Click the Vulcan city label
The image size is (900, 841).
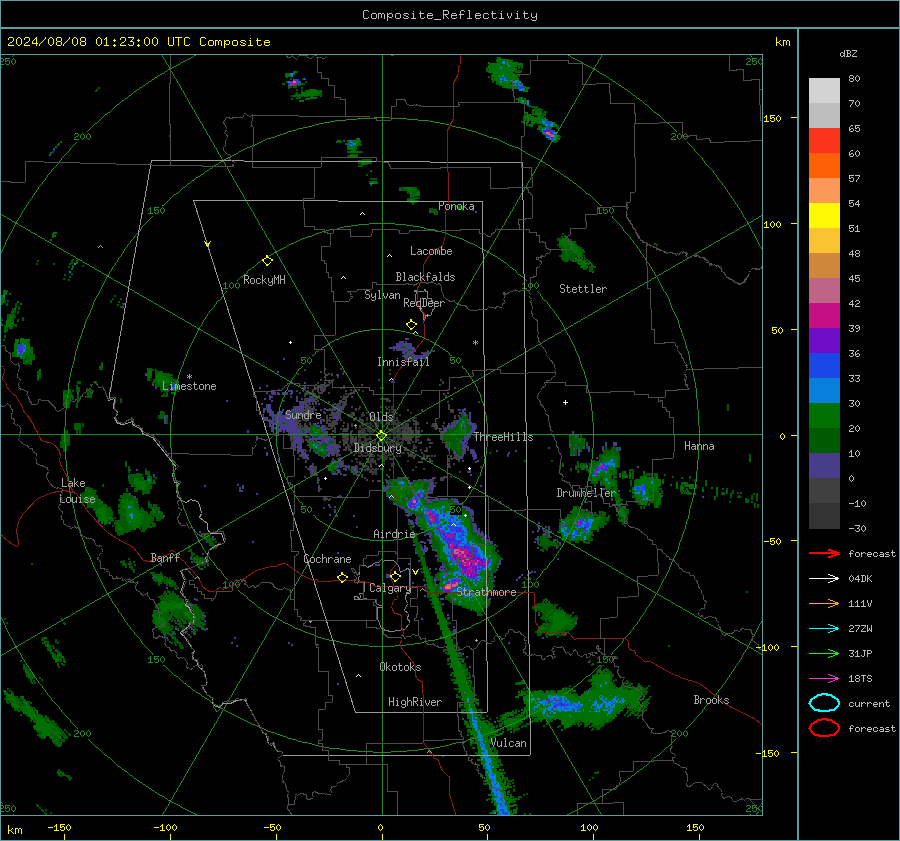509,743
